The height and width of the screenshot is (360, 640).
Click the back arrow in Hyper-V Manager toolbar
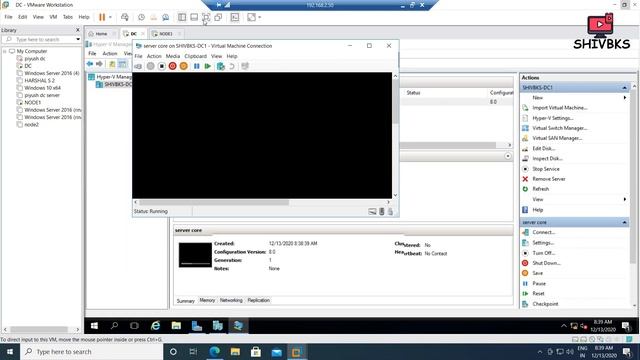coord(90,64)
